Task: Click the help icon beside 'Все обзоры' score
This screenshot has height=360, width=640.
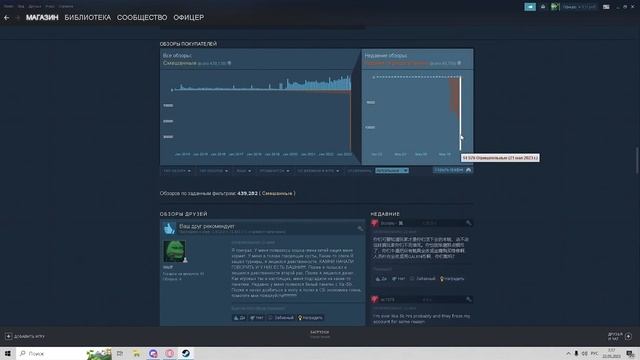Action: (229, 63)
